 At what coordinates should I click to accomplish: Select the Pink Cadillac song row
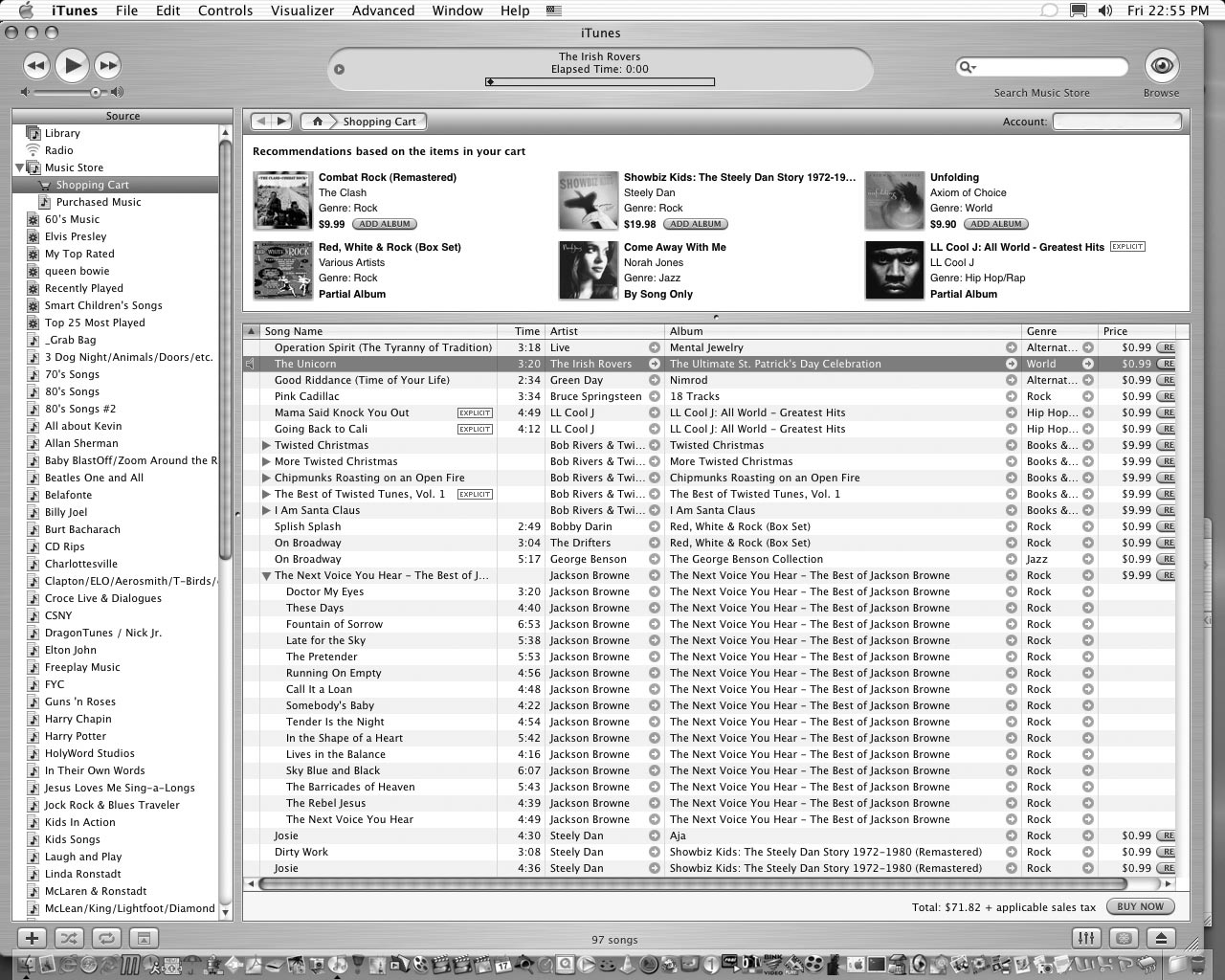pyautogui.click(x=708, y=396)
